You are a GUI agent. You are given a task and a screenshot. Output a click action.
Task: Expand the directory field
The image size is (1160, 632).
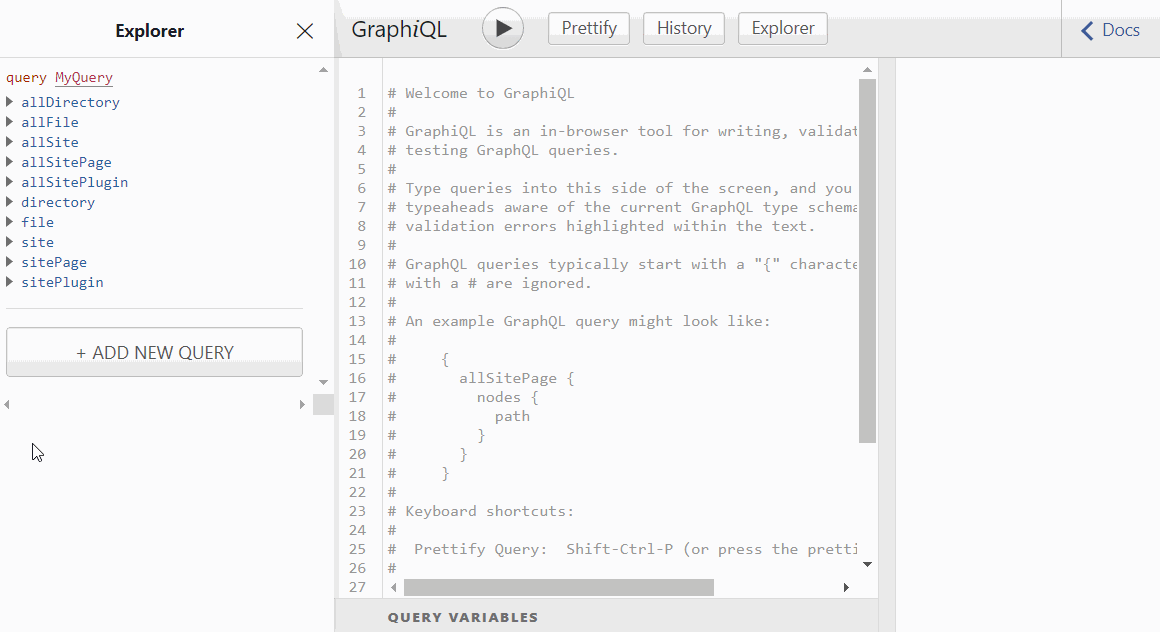(10, 201)
